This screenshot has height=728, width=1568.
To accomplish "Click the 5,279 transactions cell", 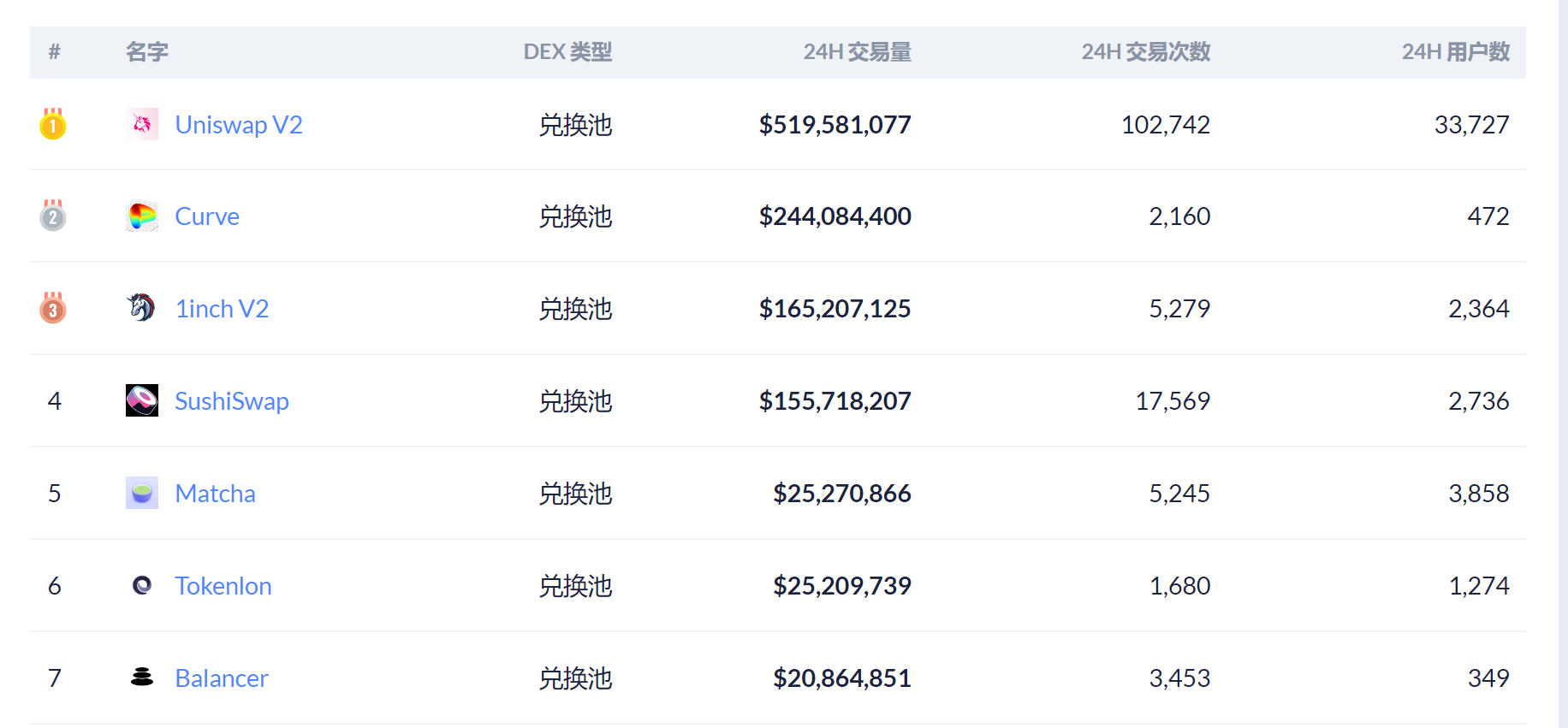I will pos(1179,309).
